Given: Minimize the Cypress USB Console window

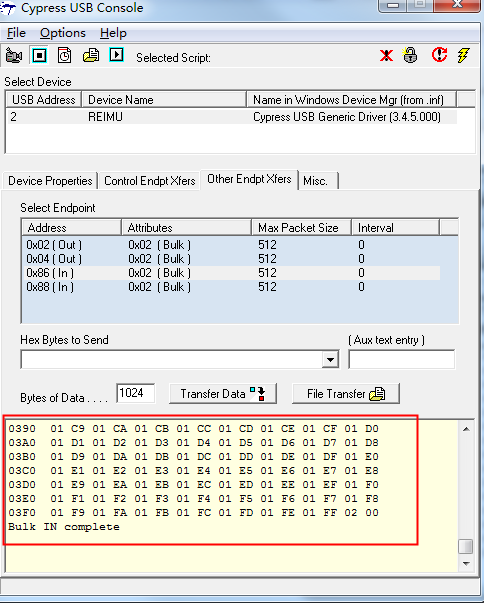Looking at the screenshot, I should (x=393, y=5).
